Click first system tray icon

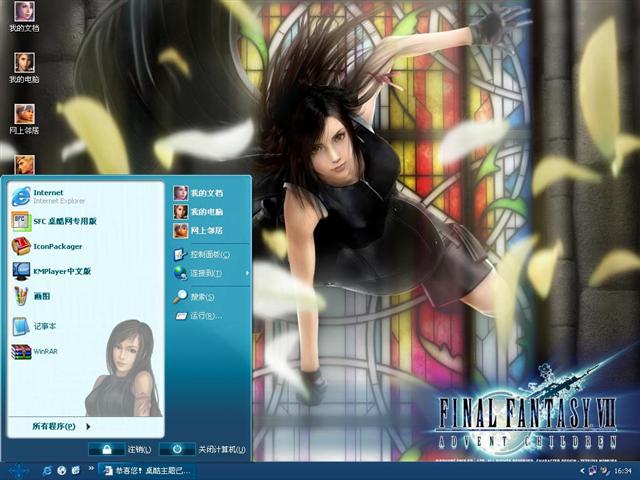(x=593, y=471)
